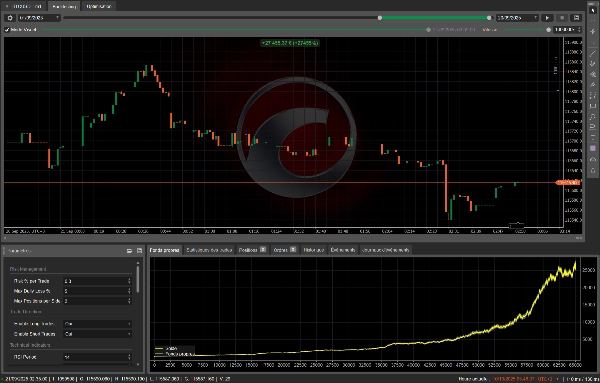Toggle the Visual Mode checkbox
Screen dimensions: 600x383
point(7,29)
